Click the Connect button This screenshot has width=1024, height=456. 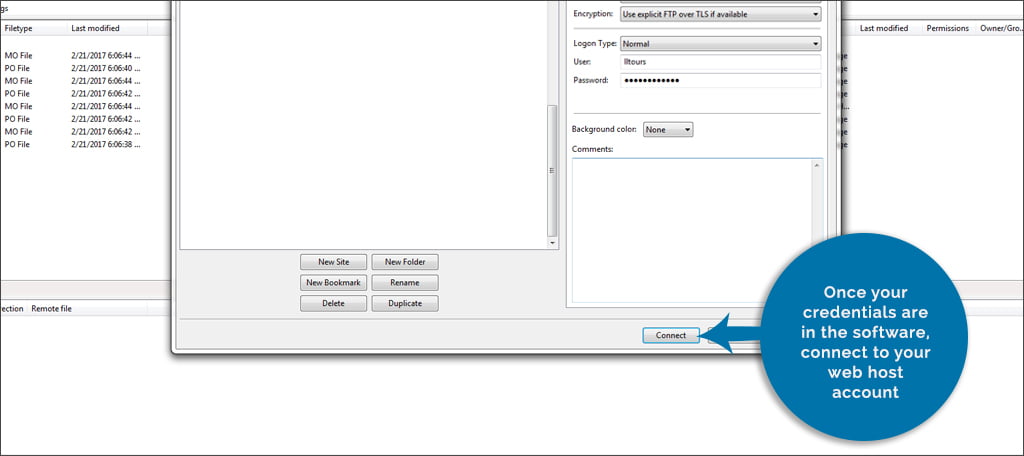[x=670, y=335]
